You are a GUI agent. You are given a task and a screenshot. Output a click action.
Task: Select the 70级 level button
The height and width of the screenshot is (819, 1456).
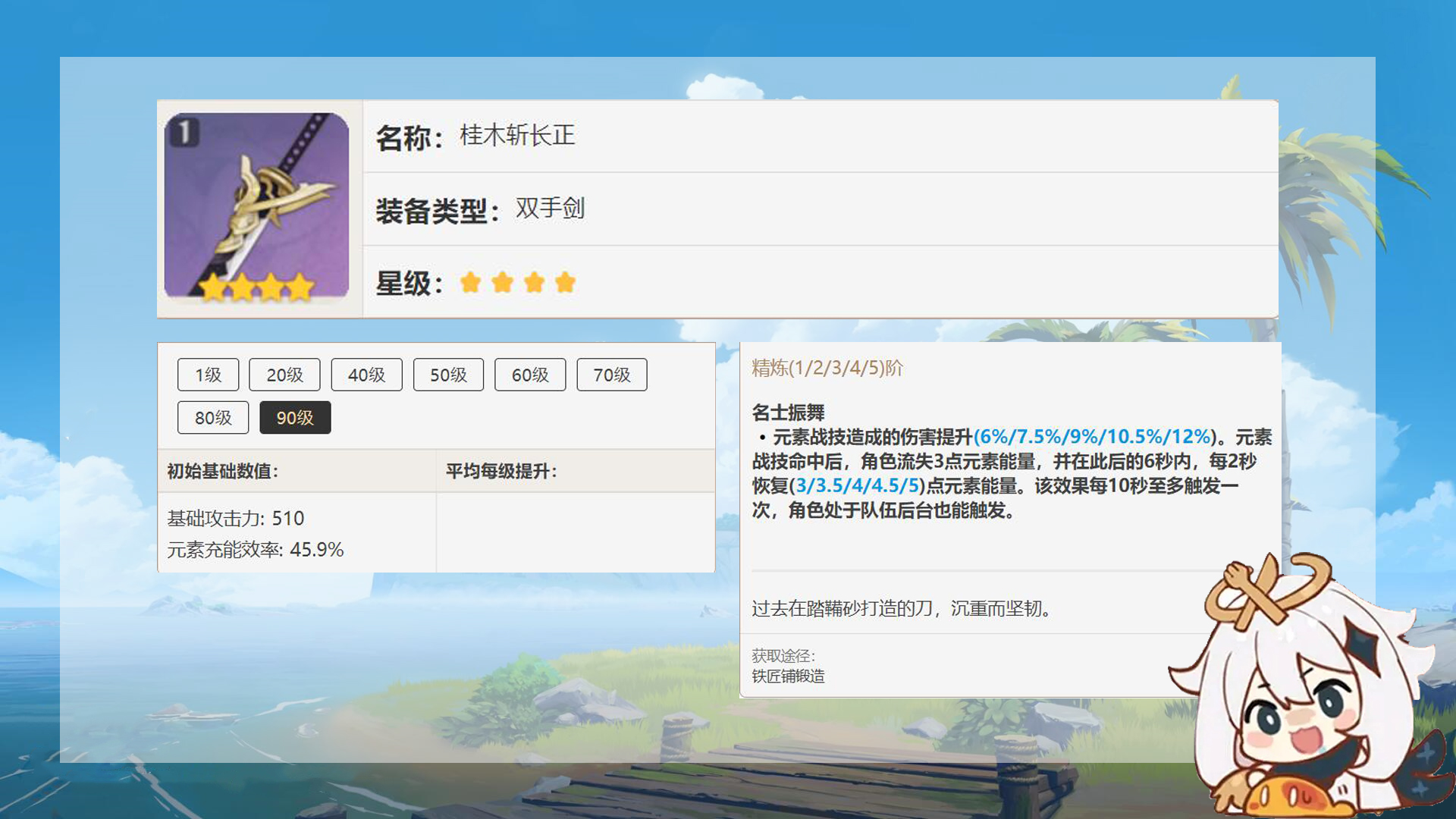tap(612, 375)
